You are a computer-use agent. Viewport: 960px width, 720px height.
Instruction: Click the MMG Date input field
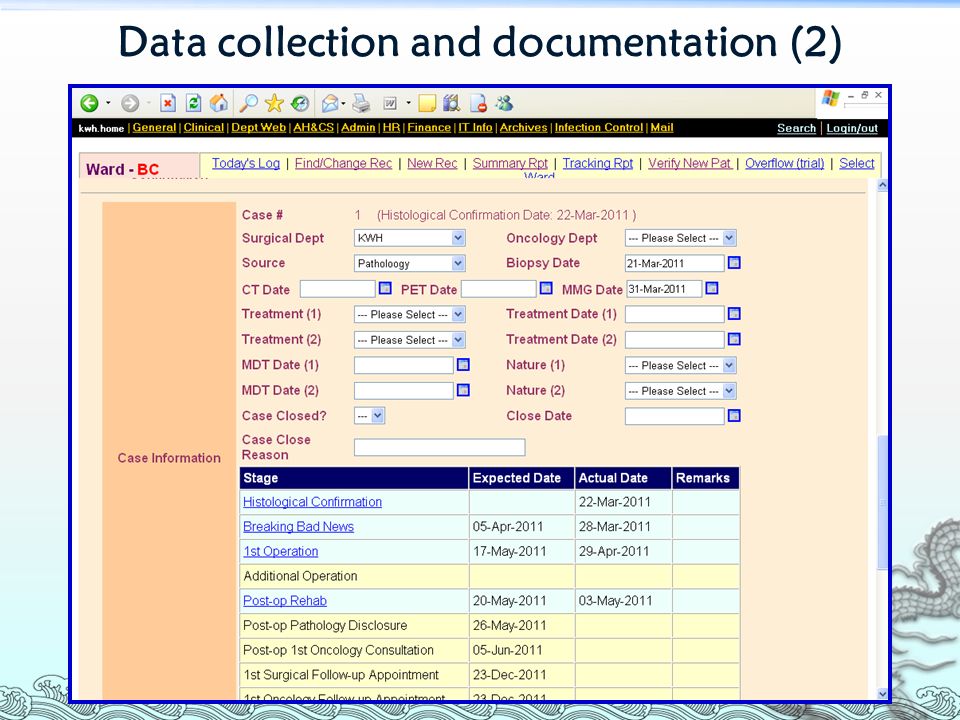click(x=664, y=289)
